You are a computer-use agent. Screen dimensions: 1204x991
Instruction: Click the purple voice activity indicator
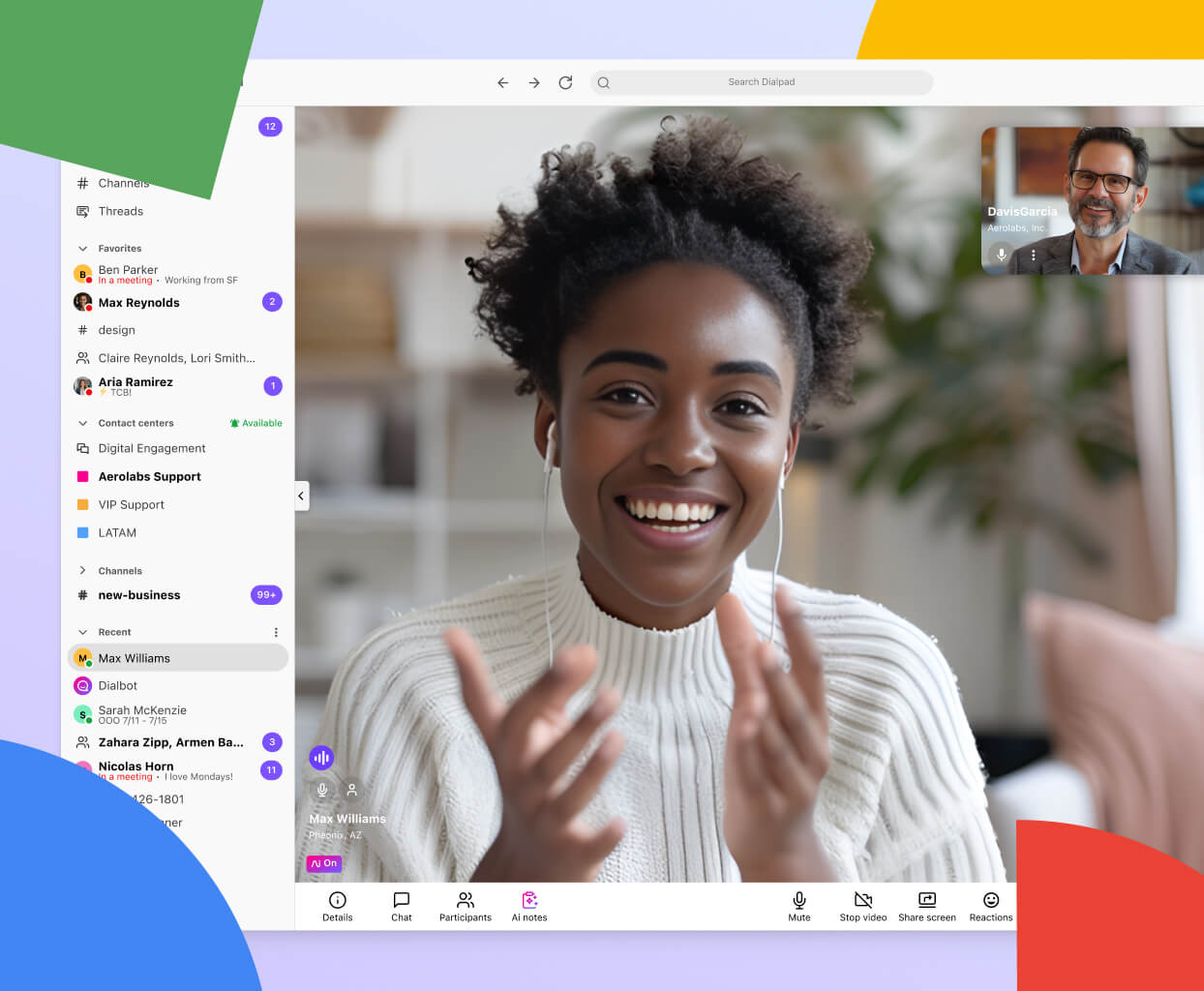pyautogui.click(x=321, y=757)
